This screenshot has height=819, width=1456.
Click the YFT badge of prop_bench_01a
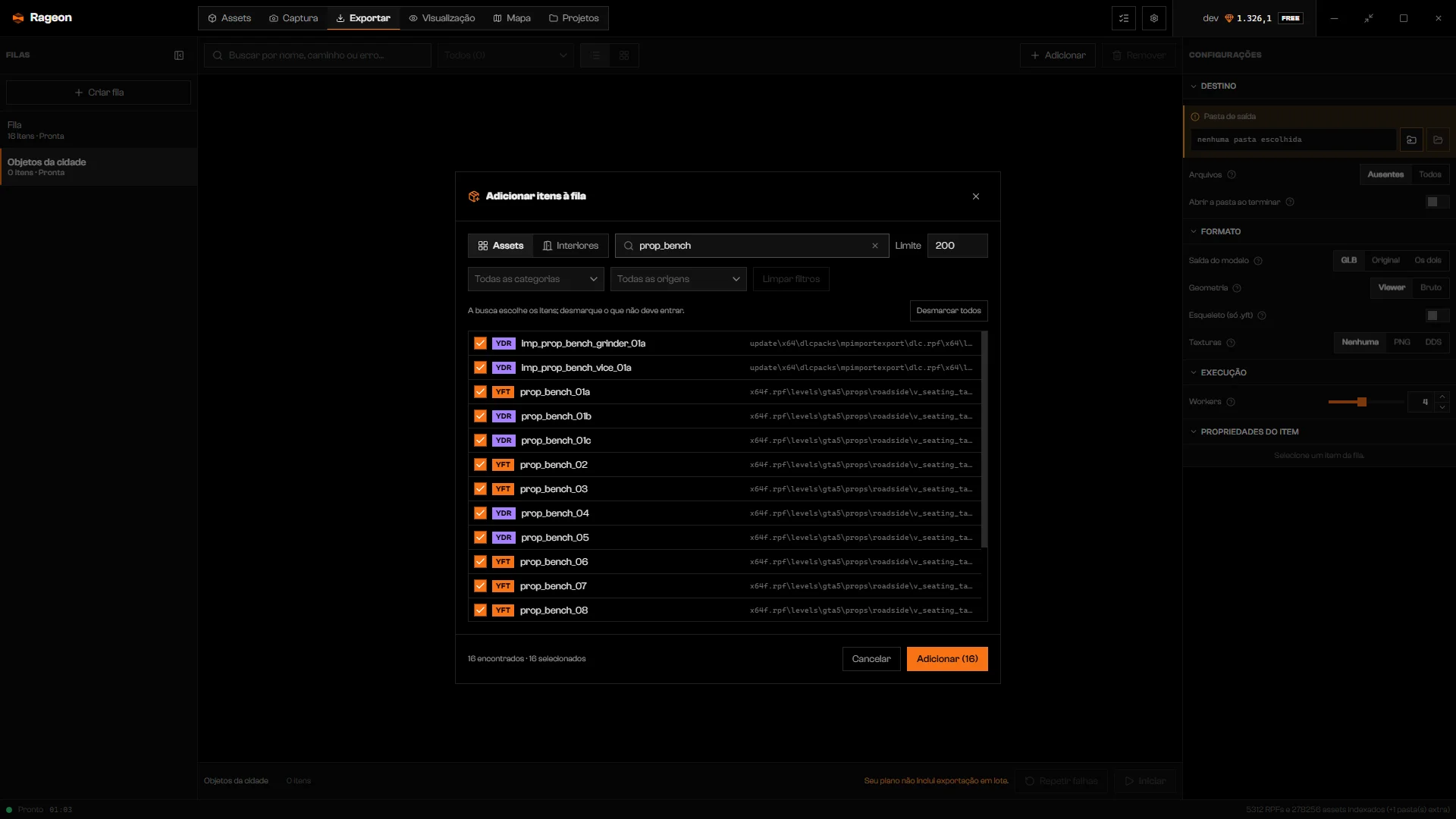click(x=503, y=392)
